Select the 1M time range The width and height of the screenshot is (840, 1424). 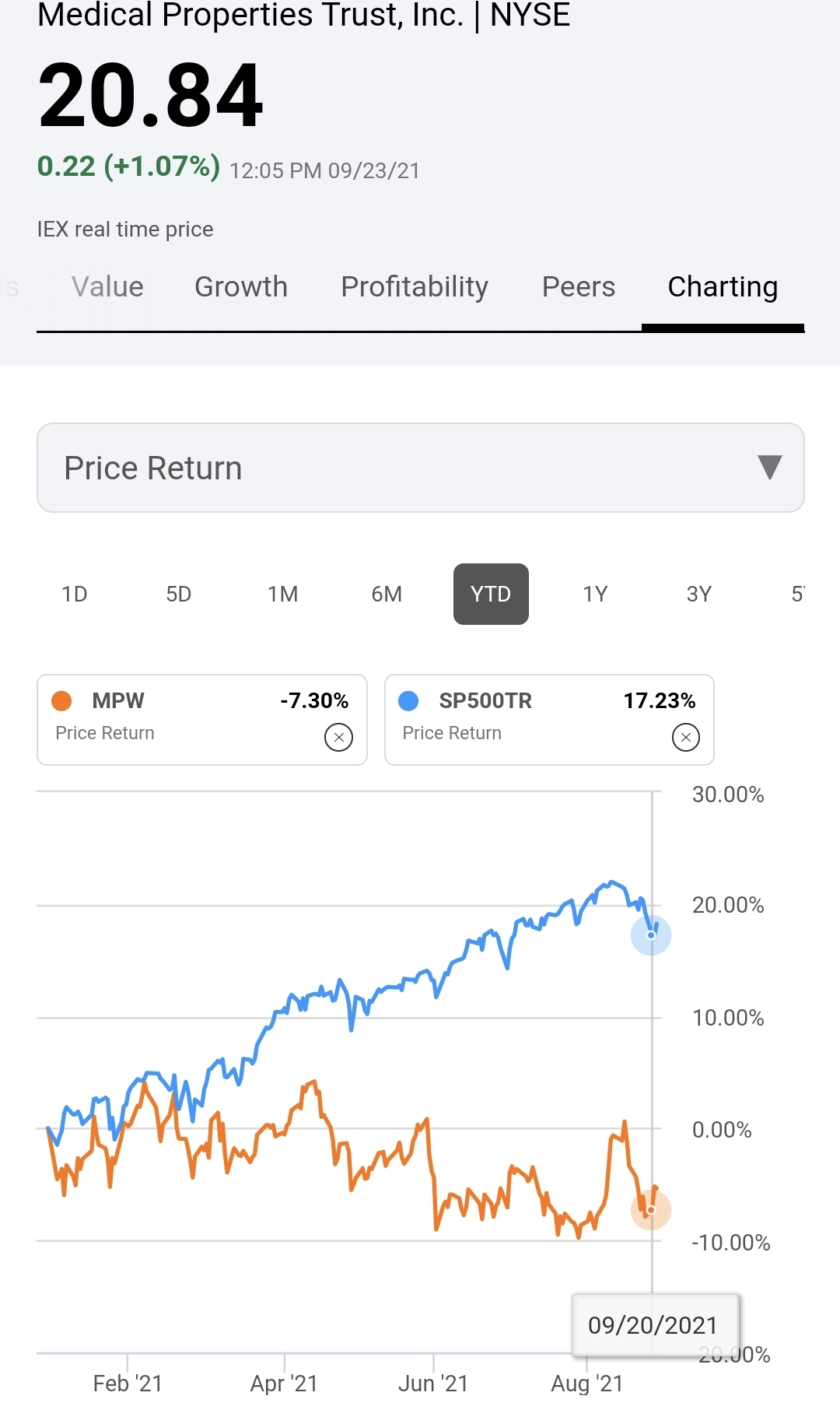[x=283, y=595]
